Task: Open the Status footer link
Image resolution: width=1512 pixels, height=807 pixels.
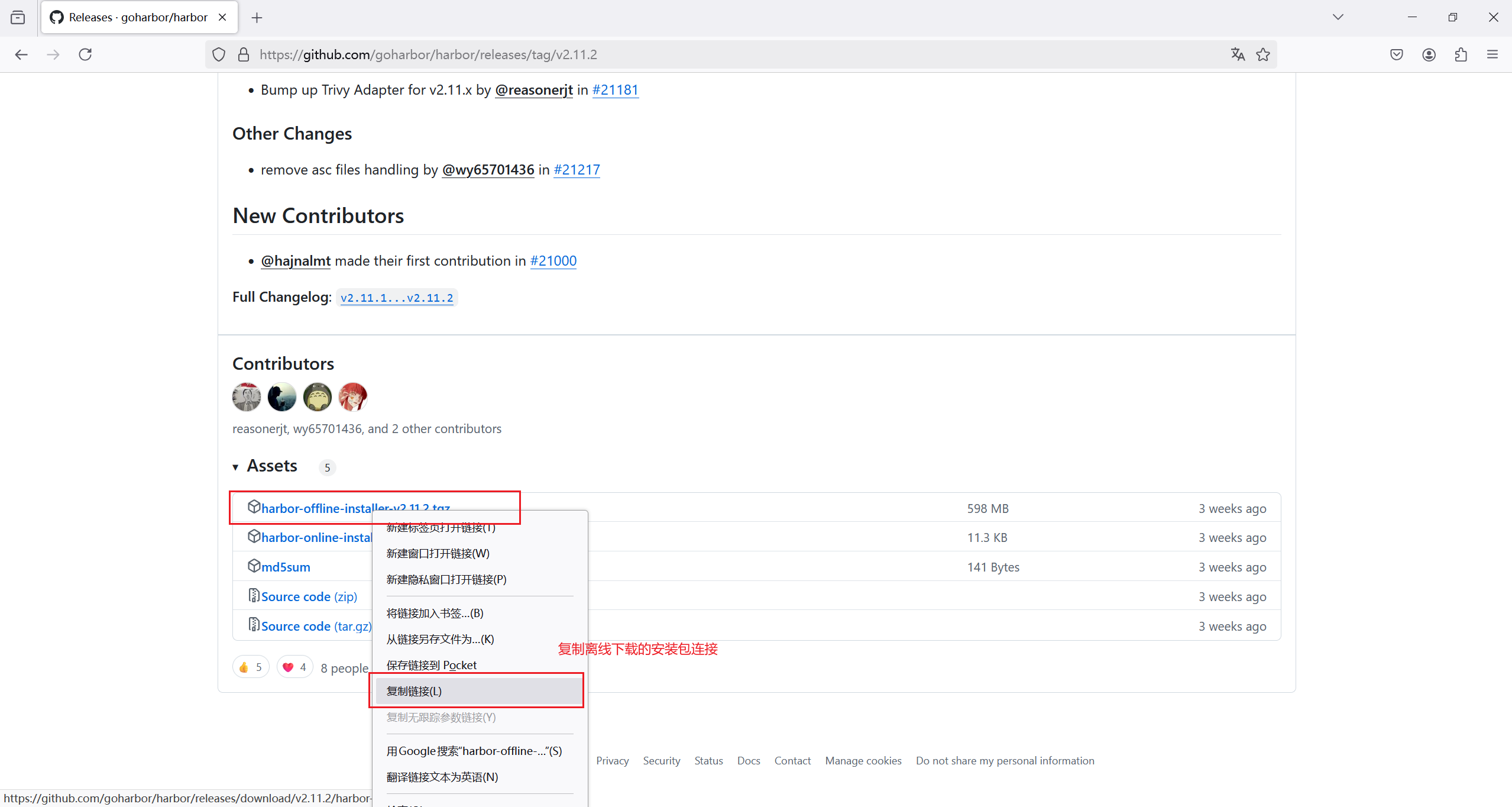Action: coord(708,761)
